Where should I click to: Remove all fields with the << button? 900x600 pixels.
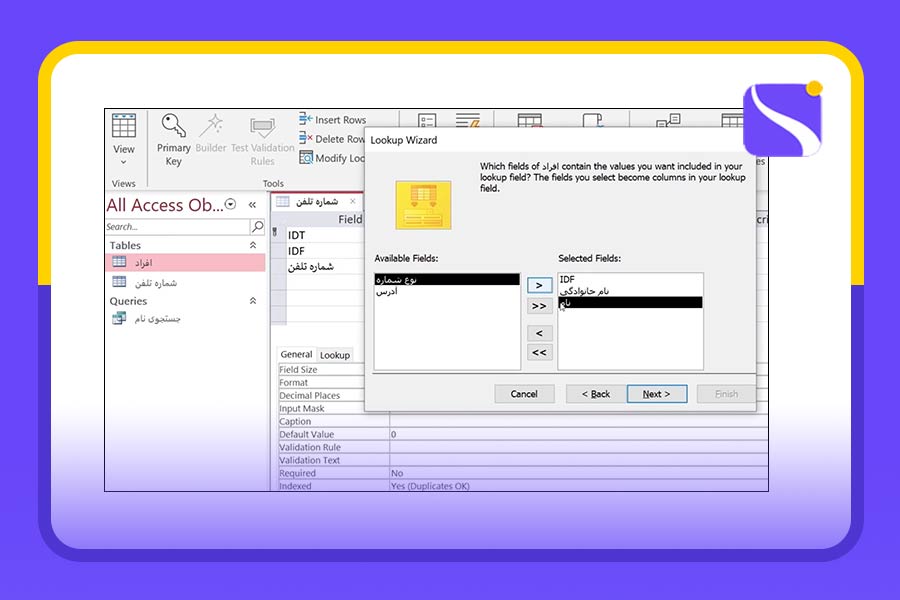click(540, 353)
